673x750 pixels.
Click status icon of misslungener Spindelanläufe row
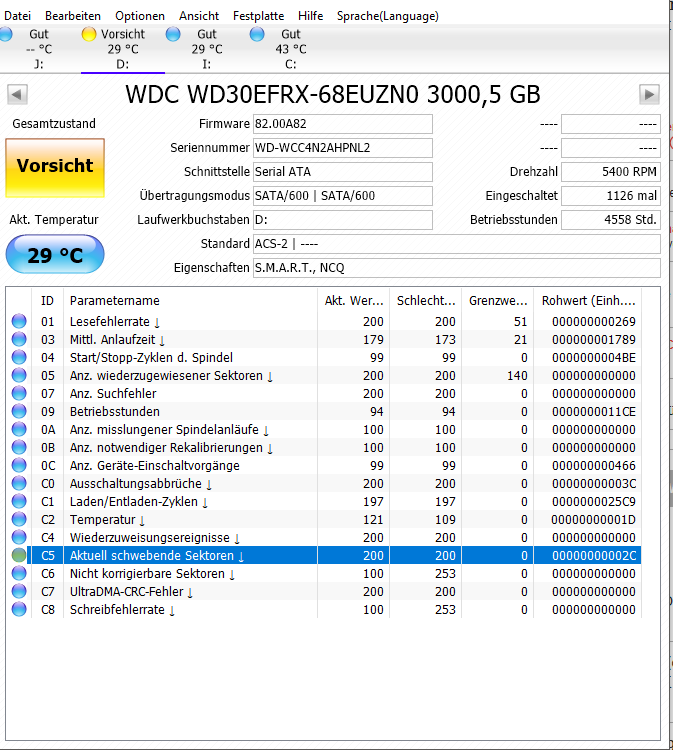click(x=19, y=429)
